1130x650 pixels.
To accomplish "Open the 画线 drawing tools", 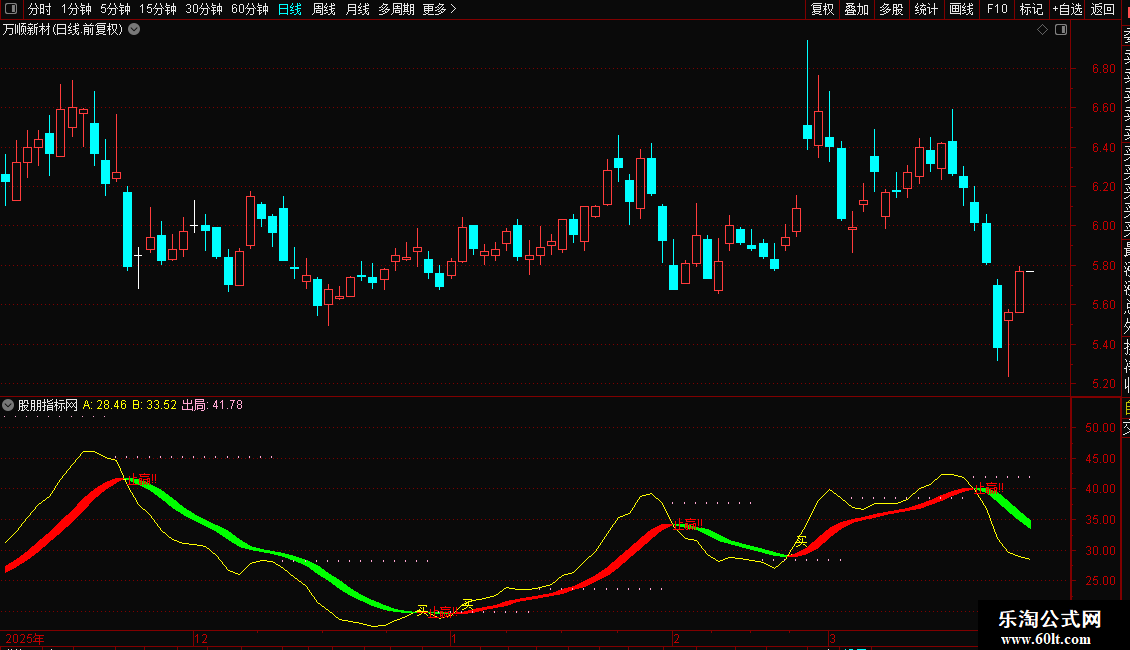I will [961, 9].
